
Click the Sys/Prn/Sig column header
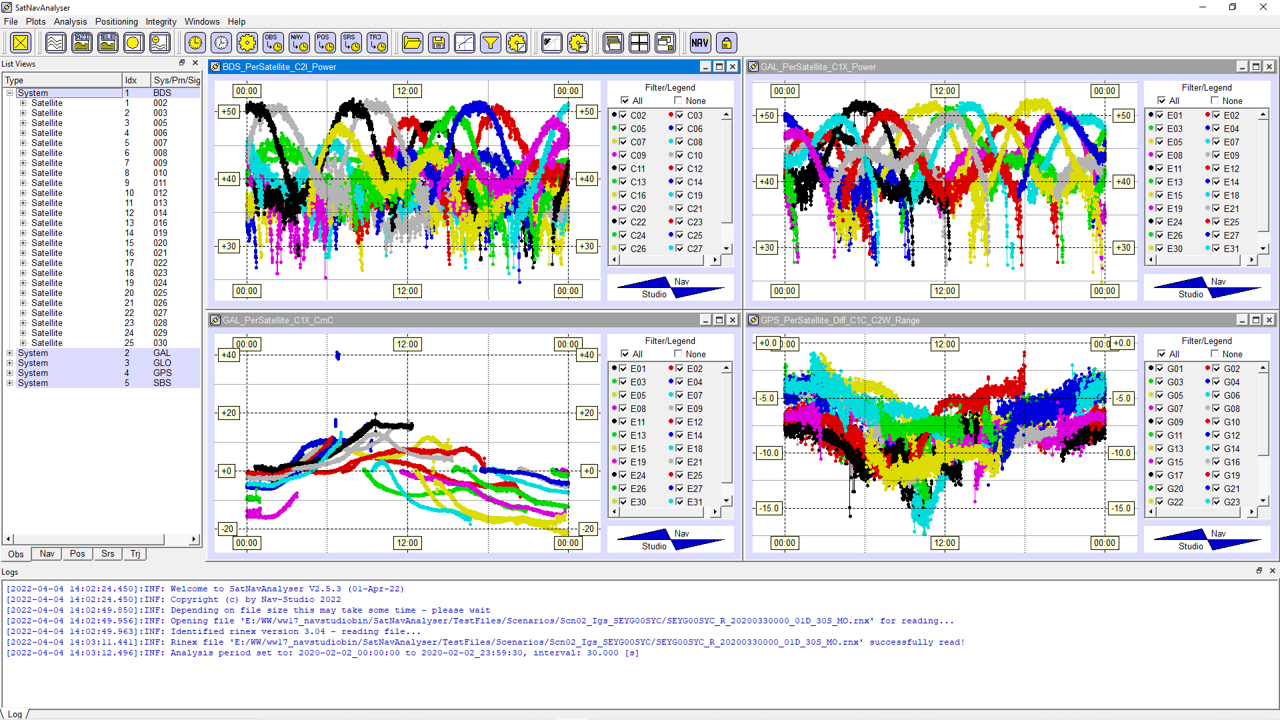point(175,80)
